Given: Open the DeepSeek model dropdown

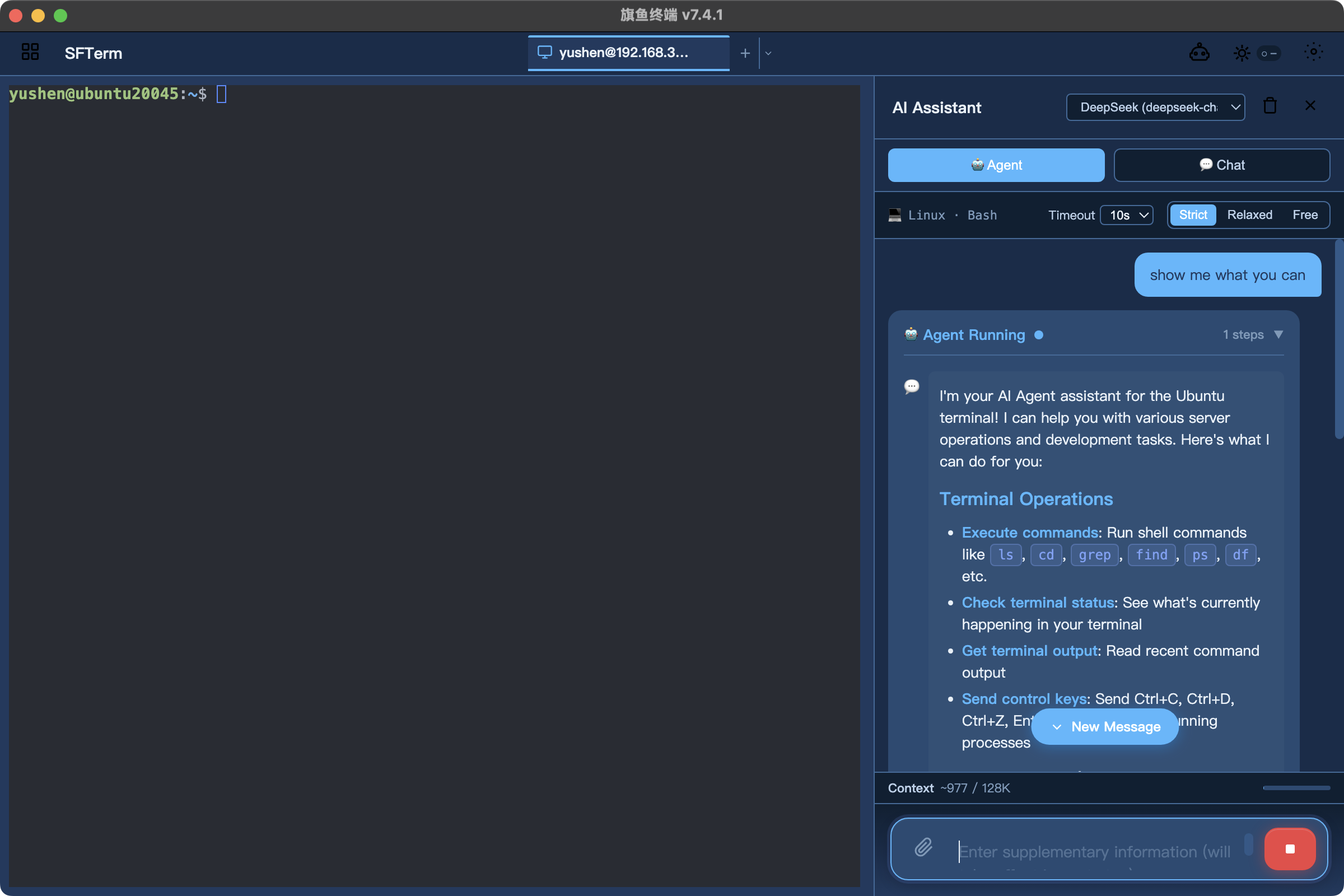Looking at the screenshot, I should point(1155,108).
